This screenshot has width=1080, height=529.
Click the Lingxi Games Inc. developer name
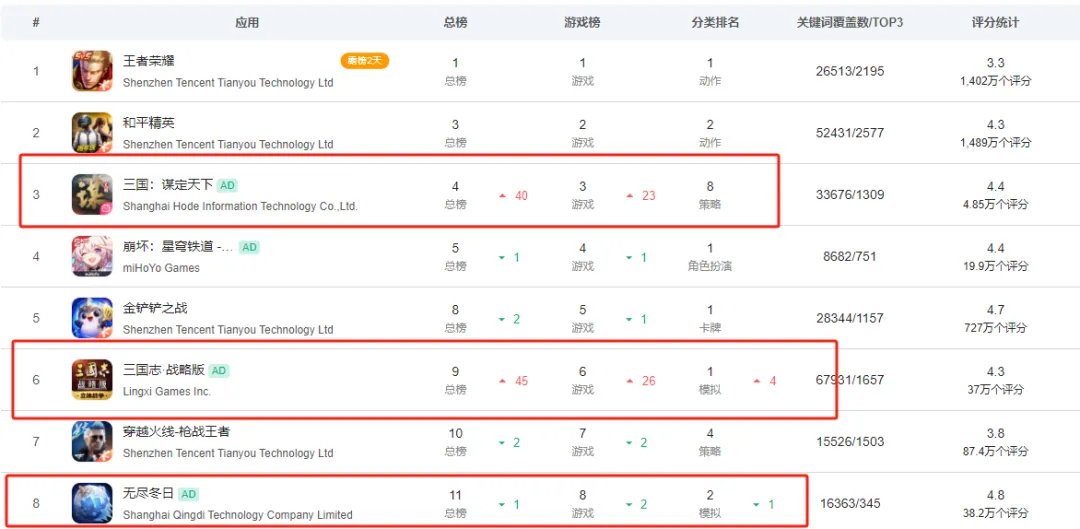tap(167, 391)
